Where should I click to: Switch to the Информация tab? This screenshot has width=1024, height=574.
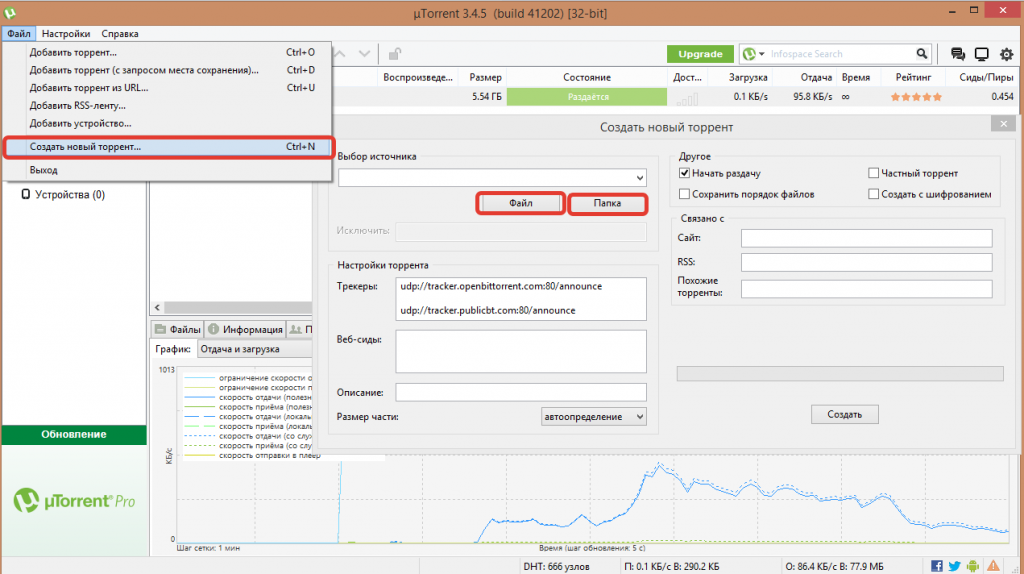[245, 329]
